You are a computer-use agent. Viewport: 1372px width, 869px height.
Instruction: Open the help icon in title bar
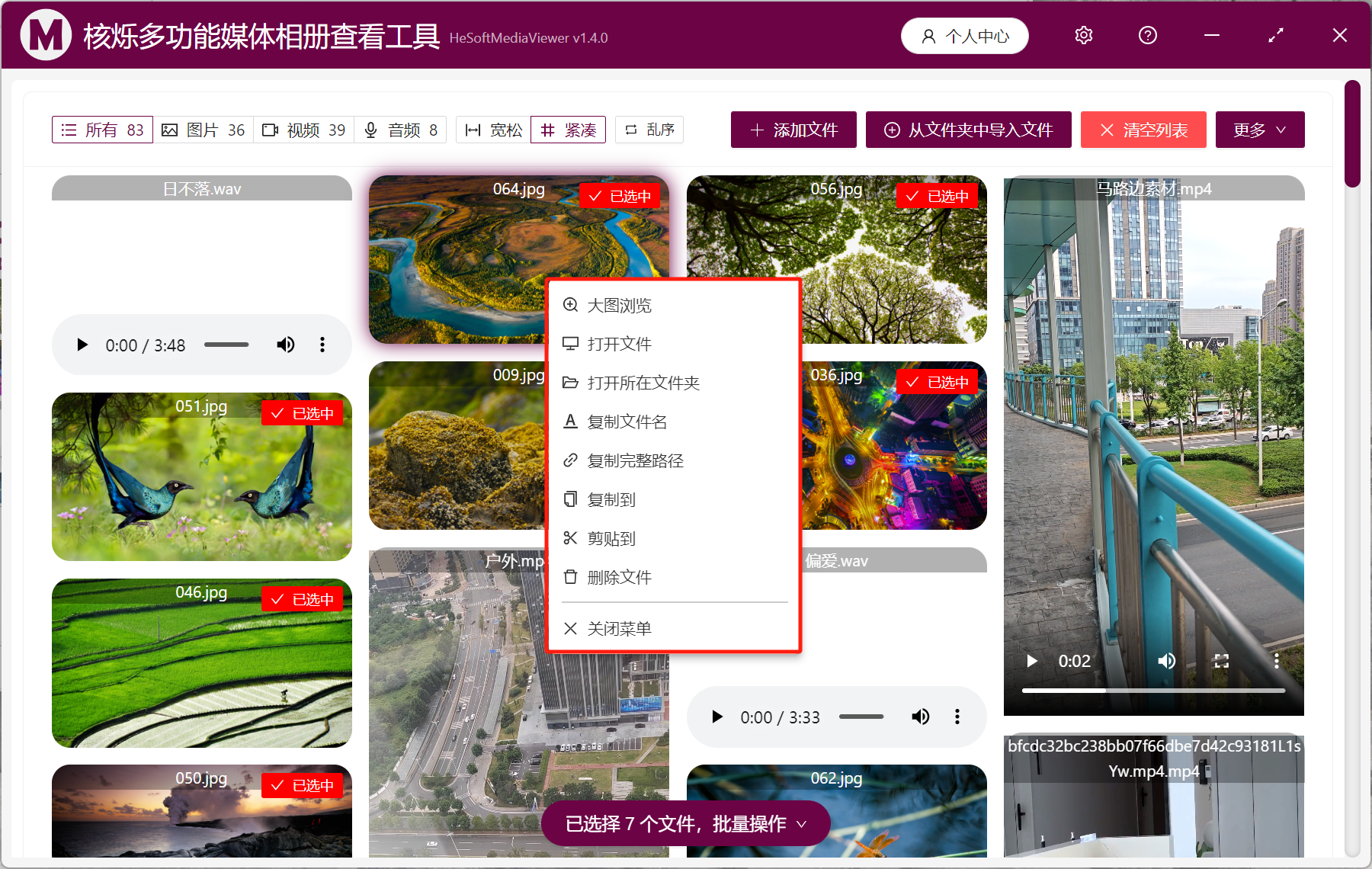pos(1147,35)
